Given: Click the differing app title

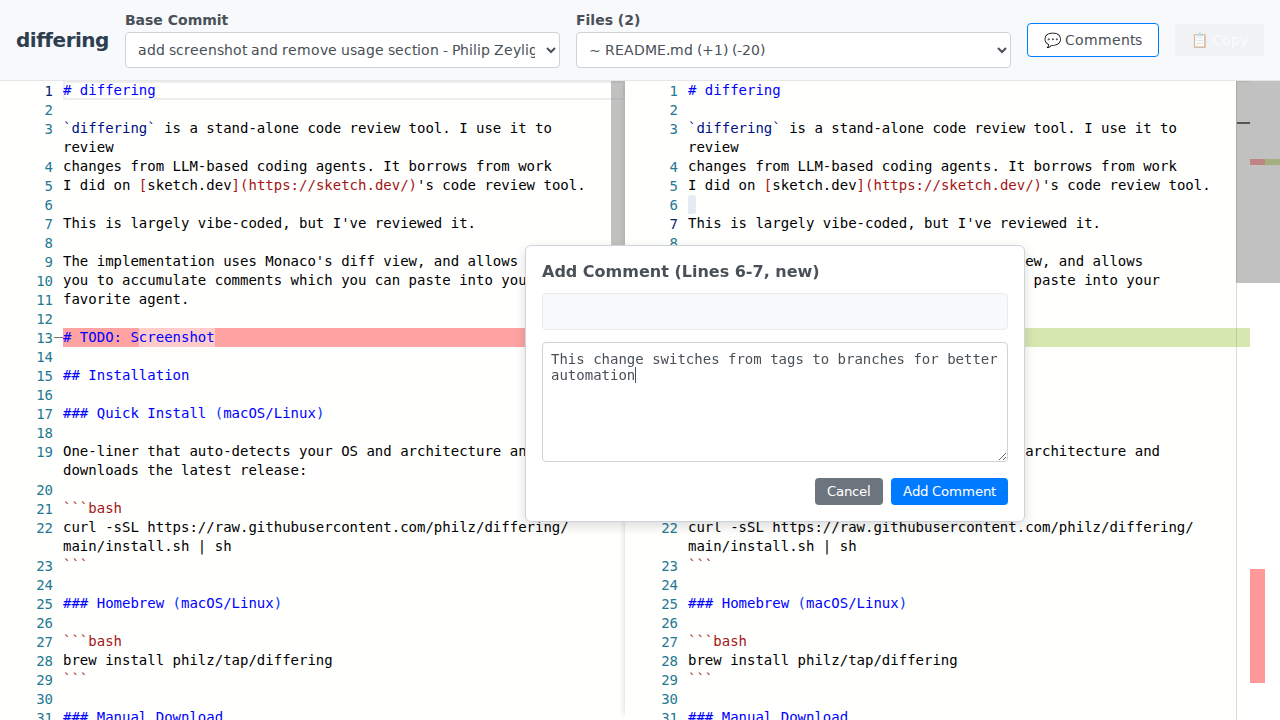Looking at the screenshot, I should click(x=62, y=40).
